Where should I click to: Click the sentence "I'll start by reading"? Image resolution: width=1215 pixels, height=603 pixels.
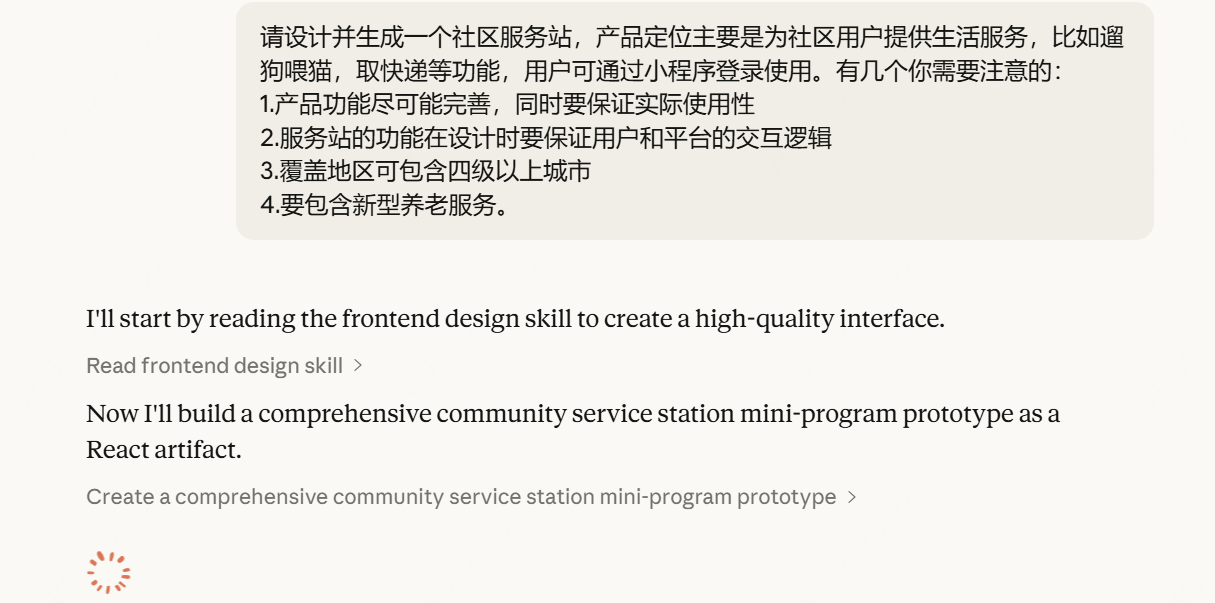tap(515, 320)
